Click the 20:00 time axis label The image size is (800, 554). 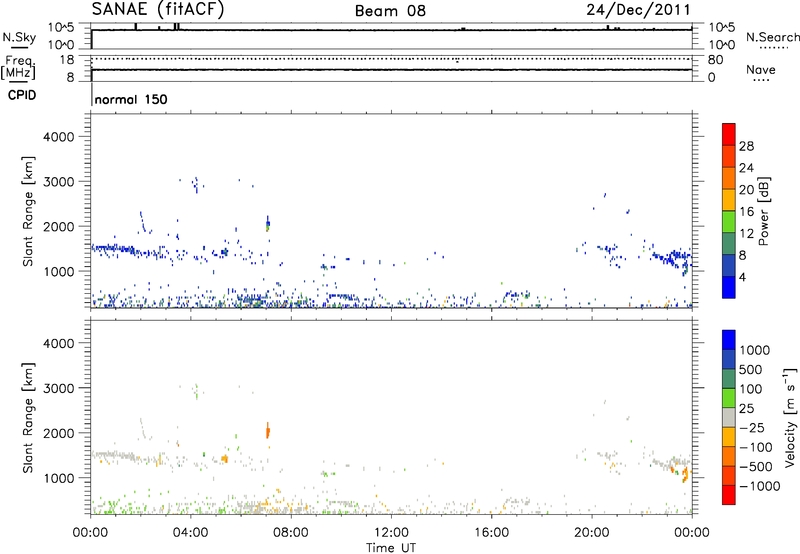(592, 533)
